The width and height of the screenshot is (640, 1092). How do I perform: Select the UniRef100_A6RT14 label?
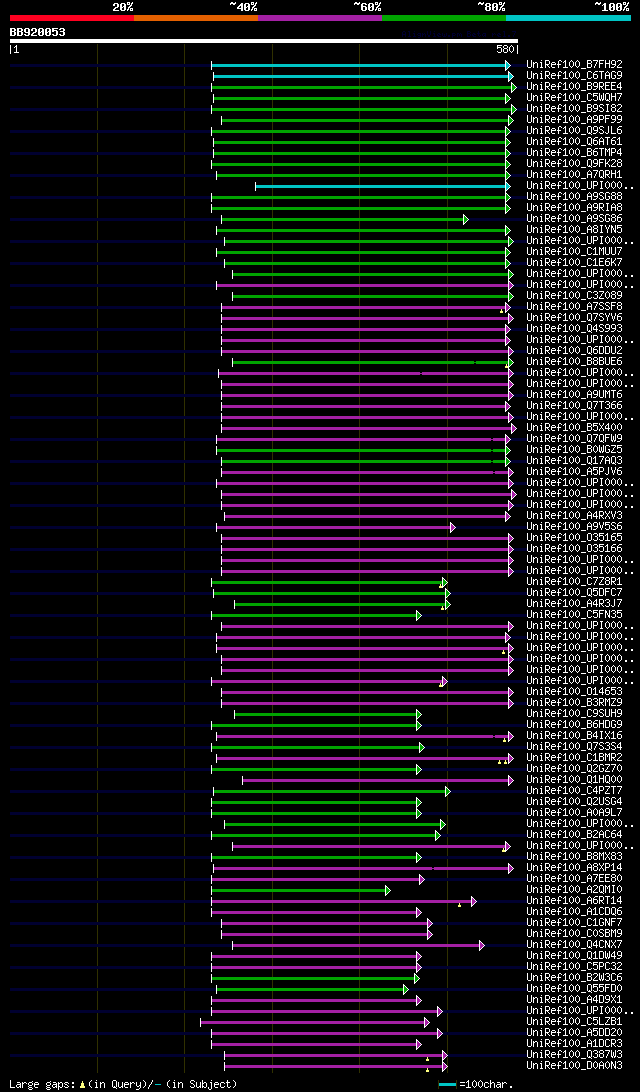pos(575,900)
